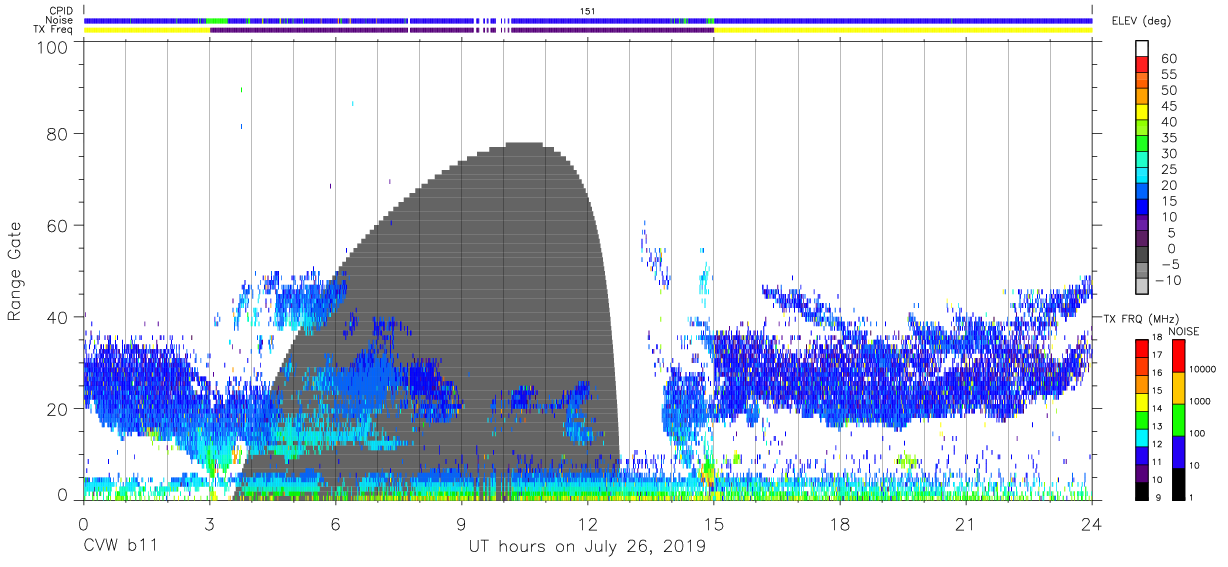Click the "45" value in ELEV legend
Screen dimensions: 1228x567
point(1169,106)
